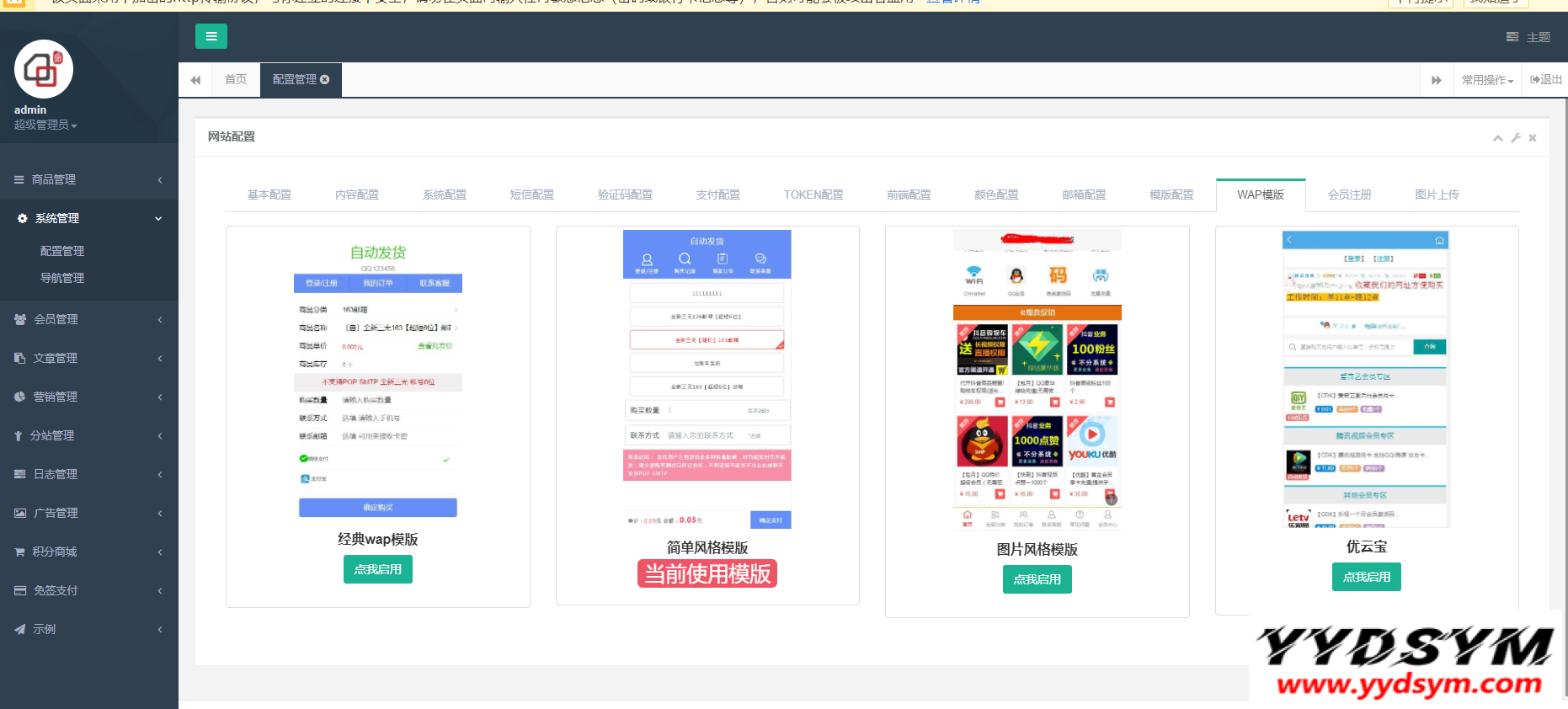
Task: Click the 文章管理 copy icon in sidebar
Action: [x=19, y=358]
